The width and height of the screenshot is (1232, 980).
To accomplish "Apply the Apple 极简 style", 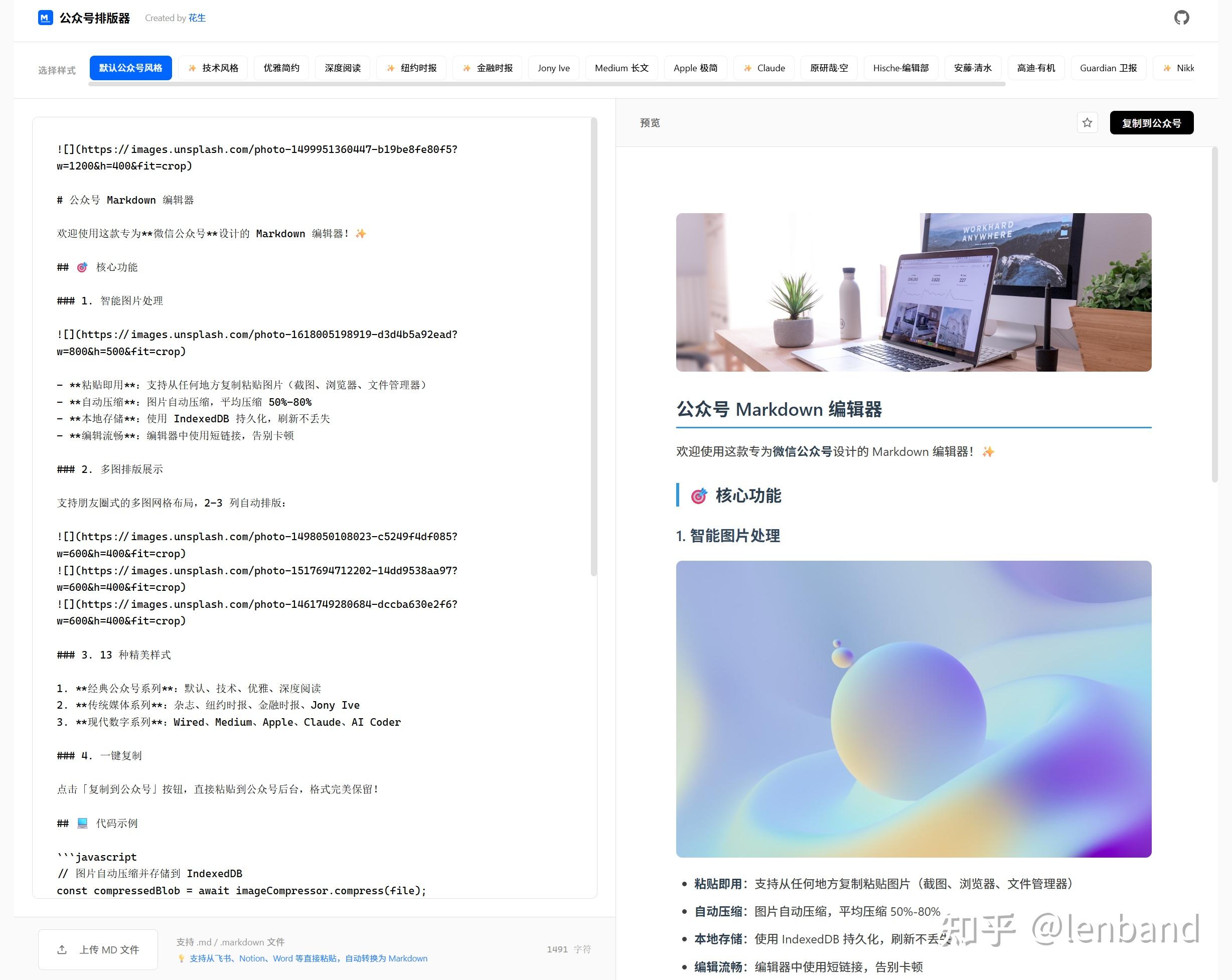I will pyautogui.click(x=695, y=68).
